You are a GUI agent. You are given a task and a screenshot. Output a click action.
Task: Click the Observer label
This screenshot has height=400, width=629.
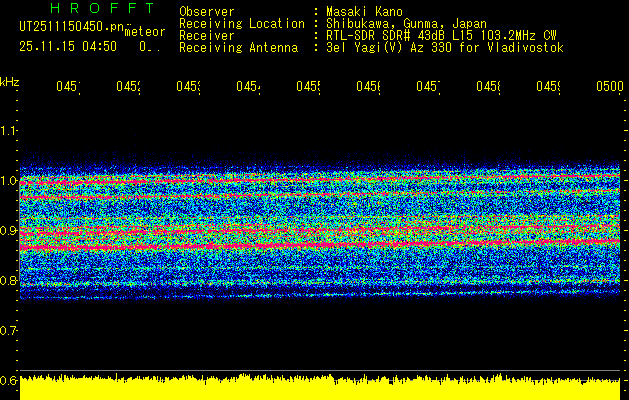pyautogui.click(x=207, y=11)
